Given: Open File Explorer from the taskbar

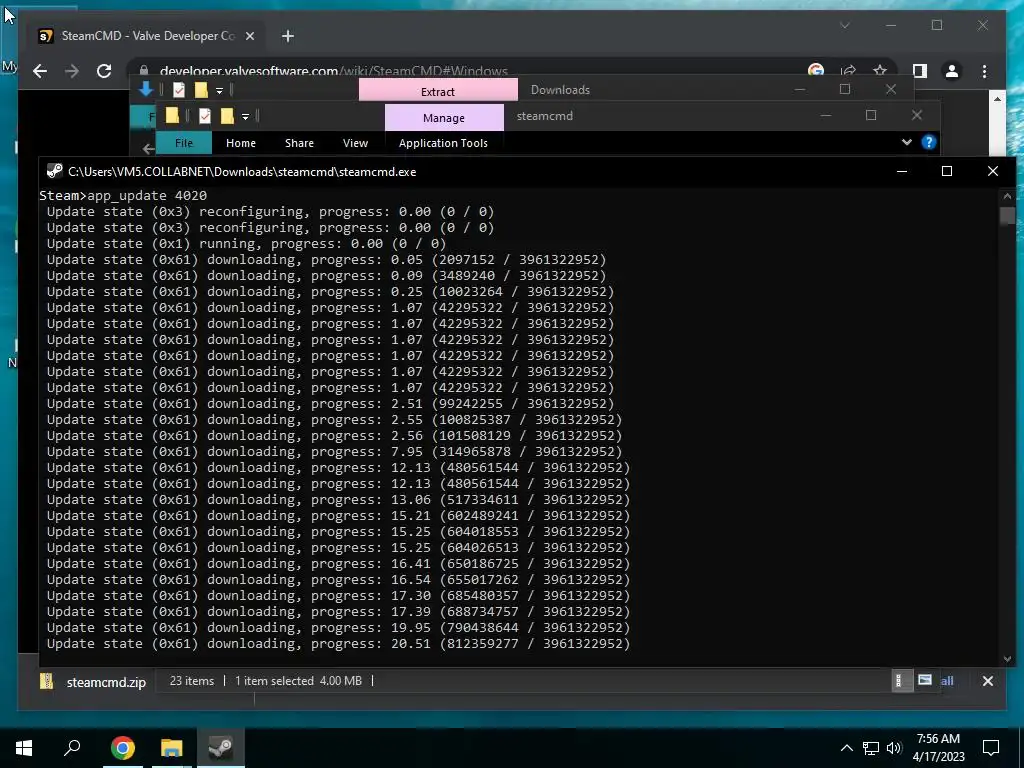Looking at the screenshot, I should 172,748.
